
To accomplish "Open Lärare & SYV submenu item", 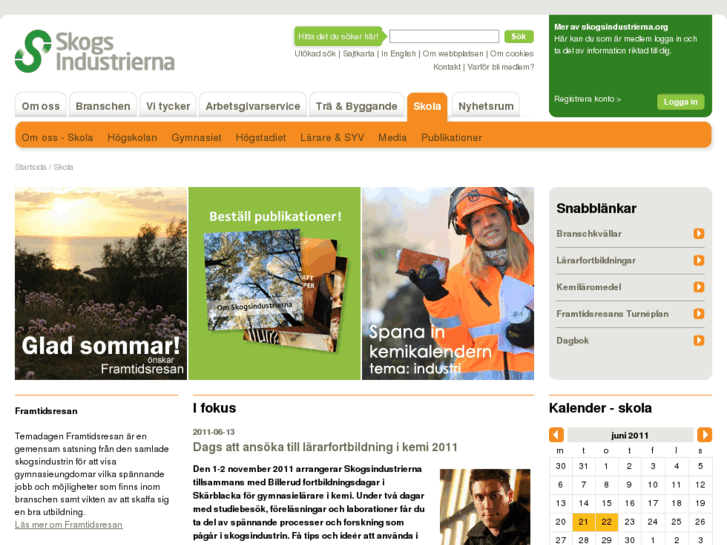I will pyautogui.click(x=332, y=138).
